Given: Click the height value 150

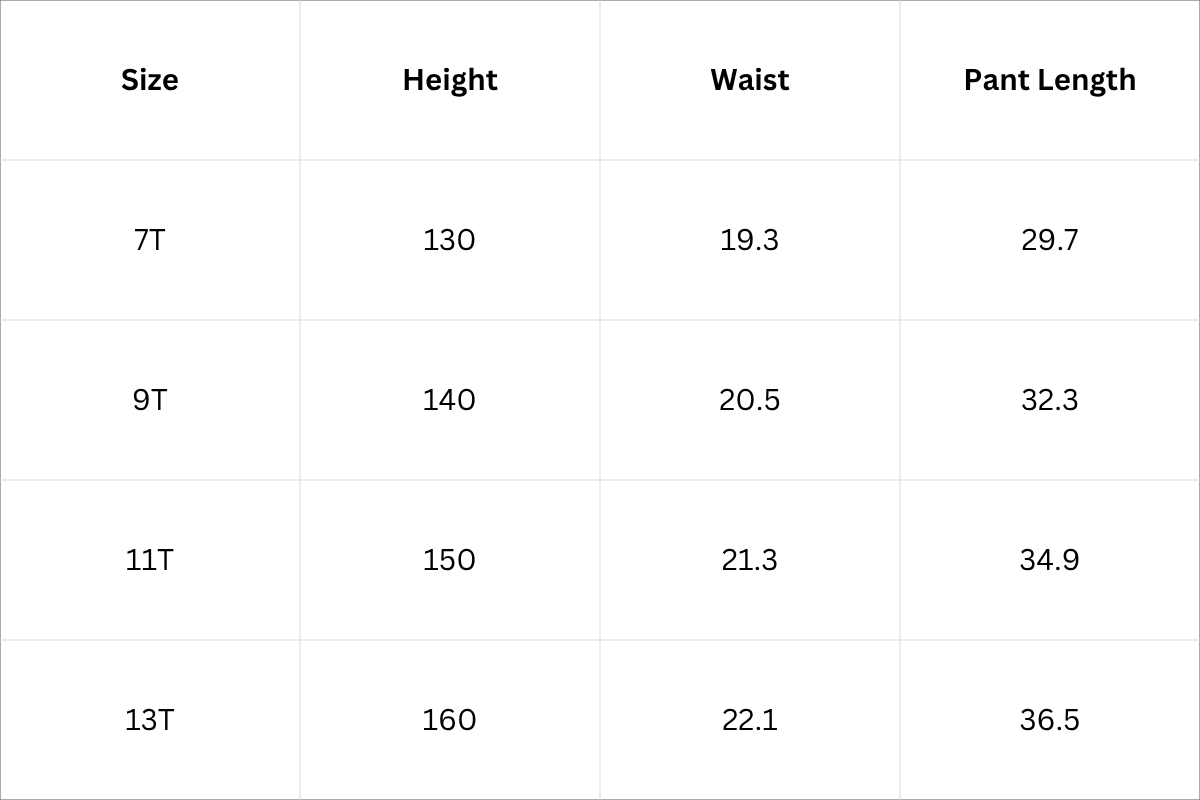Looking at the screenshot, I should coord(449,560).
